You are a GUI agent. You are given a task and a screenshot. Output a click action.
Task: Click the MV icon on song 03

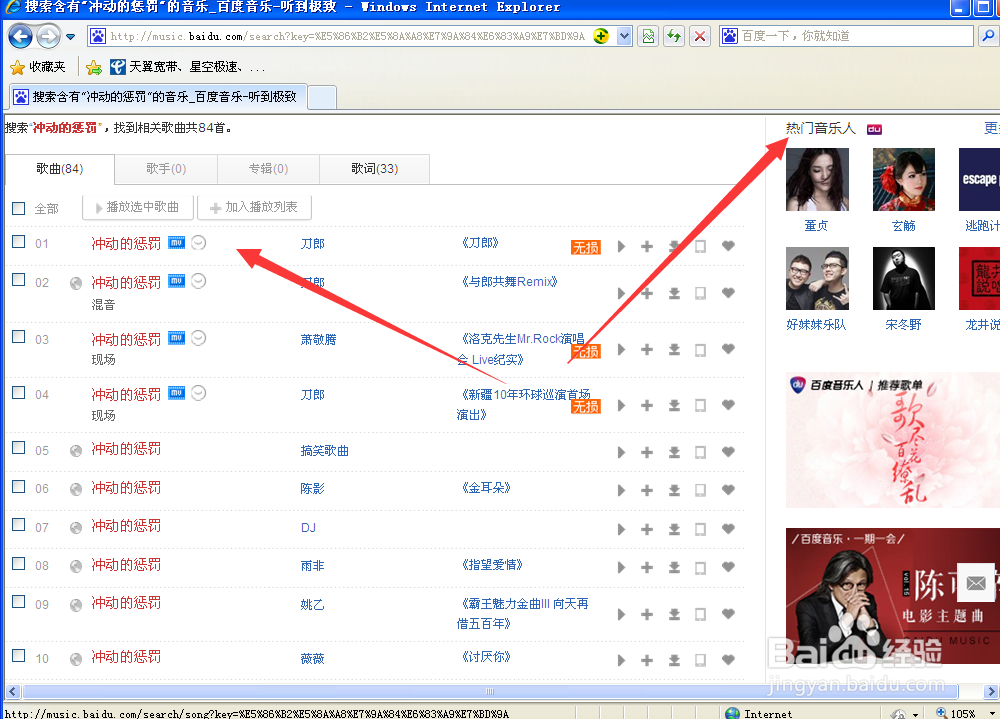pyautogui.click(x=176, y=338)
